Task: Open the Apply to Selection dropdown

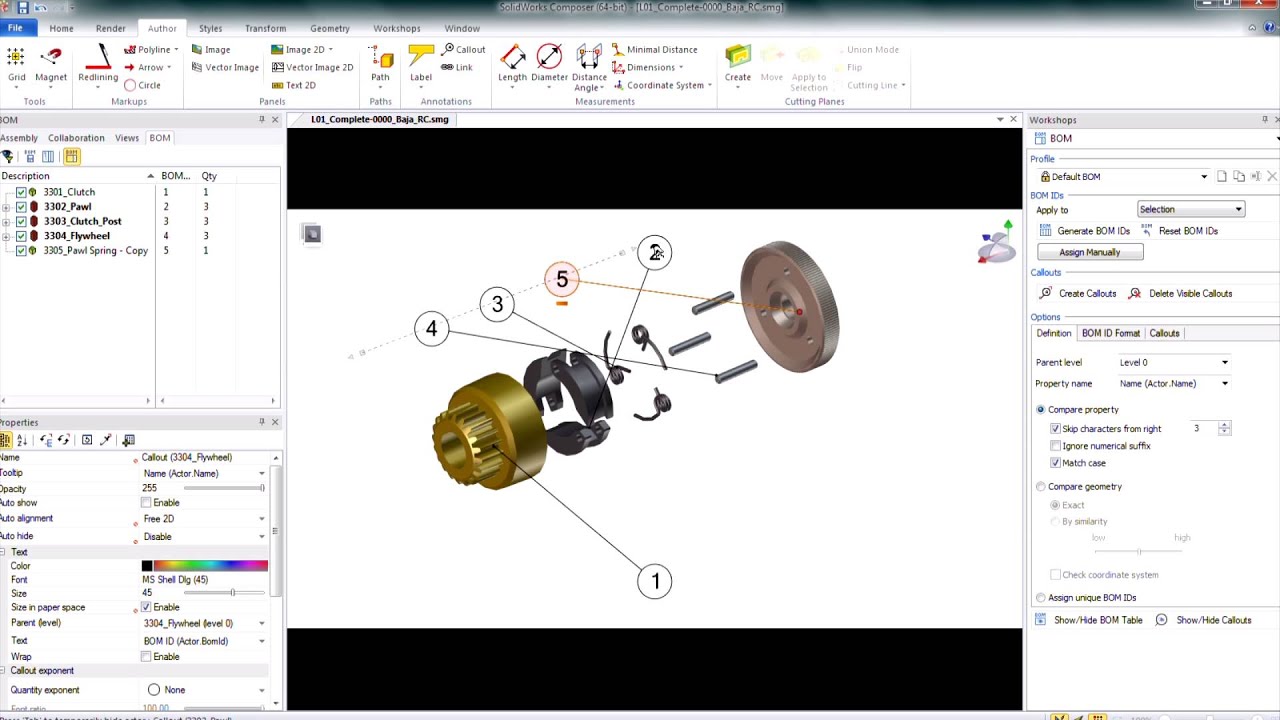Action: pos(1191,209)
